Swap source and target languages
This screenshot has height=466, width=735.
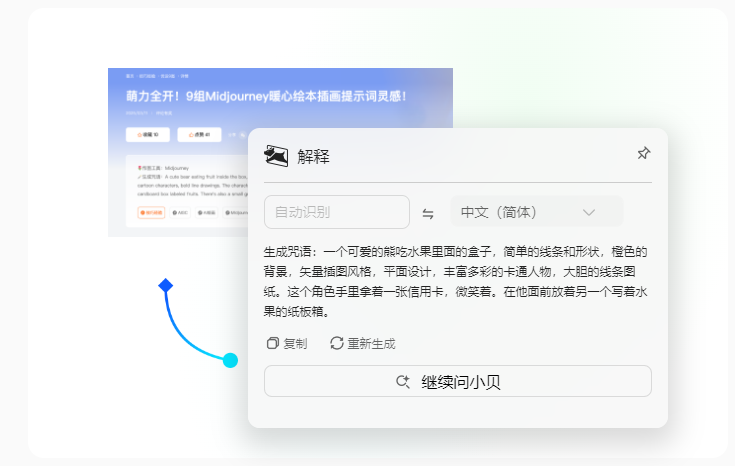point(428,213)
